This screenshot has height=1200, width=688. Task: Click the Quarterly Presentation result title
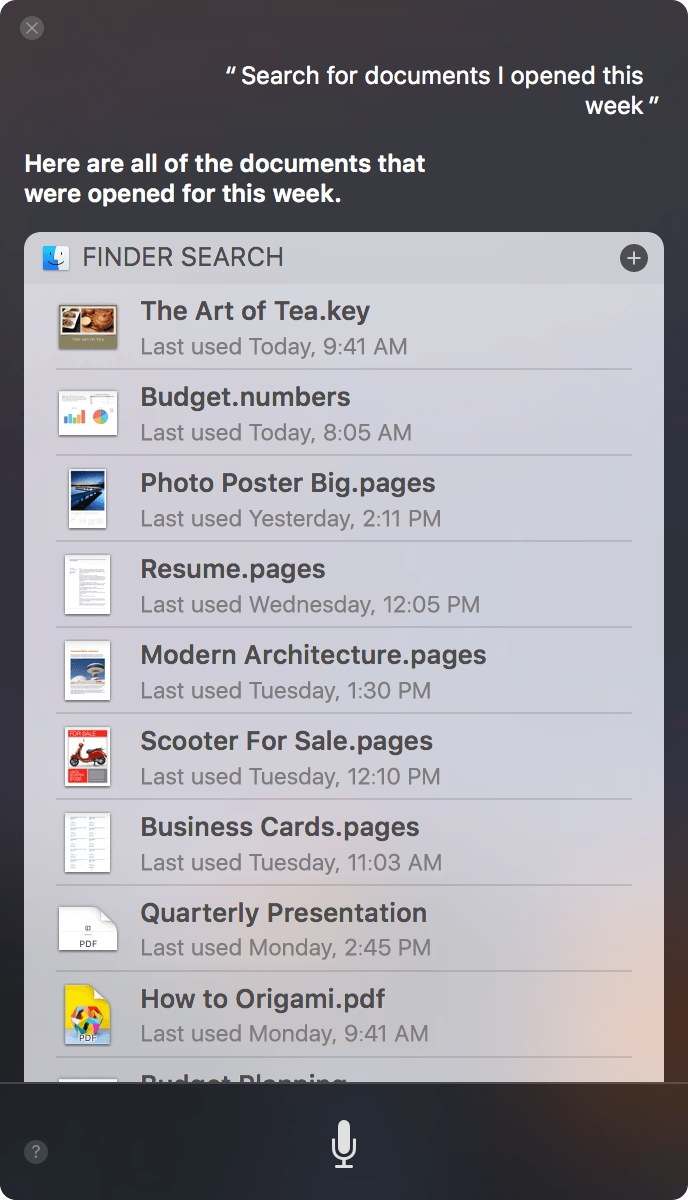click(x=284, y=913)
